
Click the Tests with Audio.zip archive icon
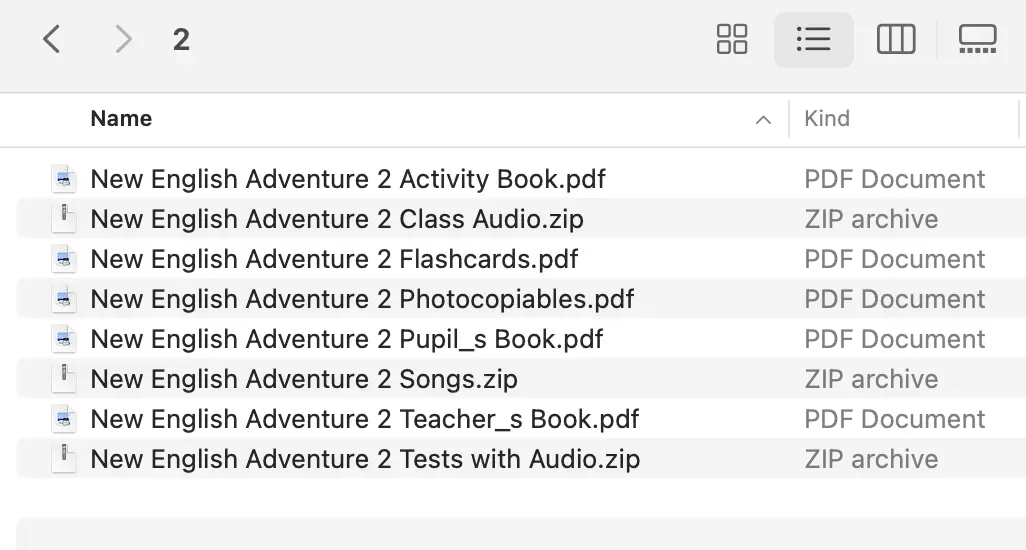(64, 458)
